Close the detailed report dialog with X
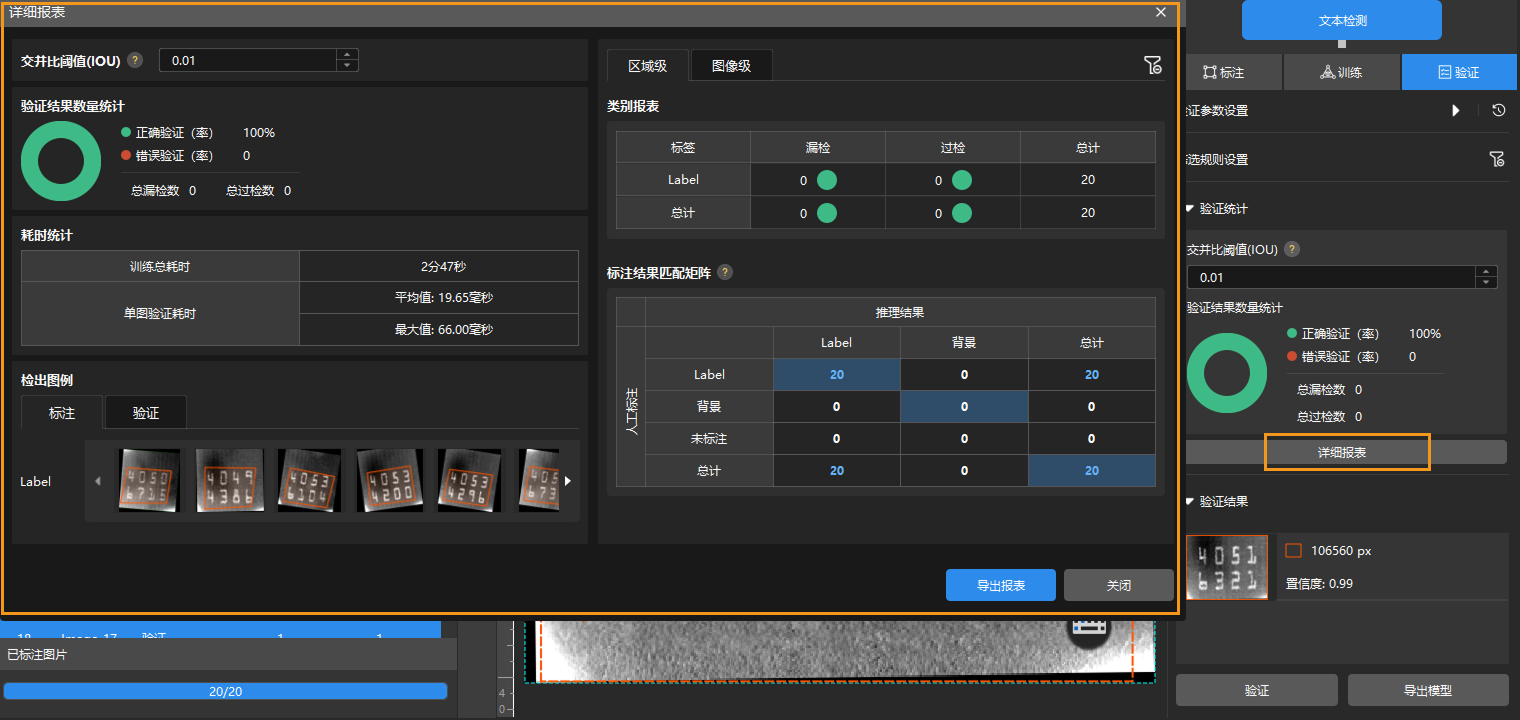 click(x=1160, y=12)
